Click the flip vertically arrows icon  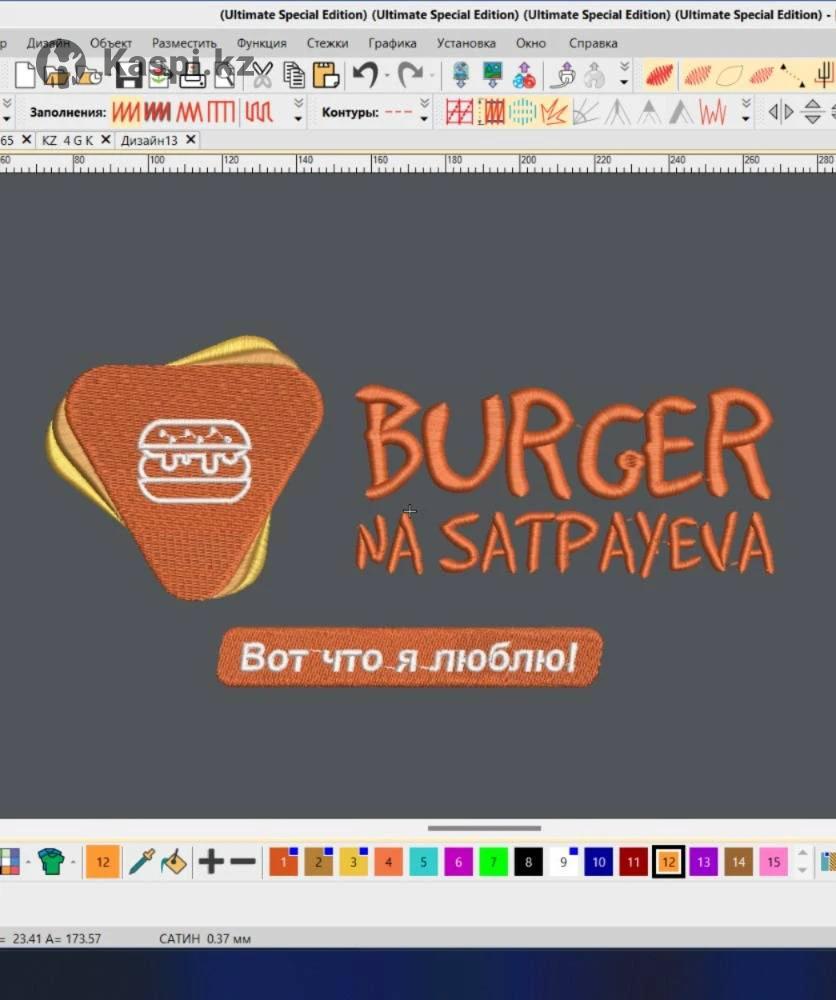[812, 112]
